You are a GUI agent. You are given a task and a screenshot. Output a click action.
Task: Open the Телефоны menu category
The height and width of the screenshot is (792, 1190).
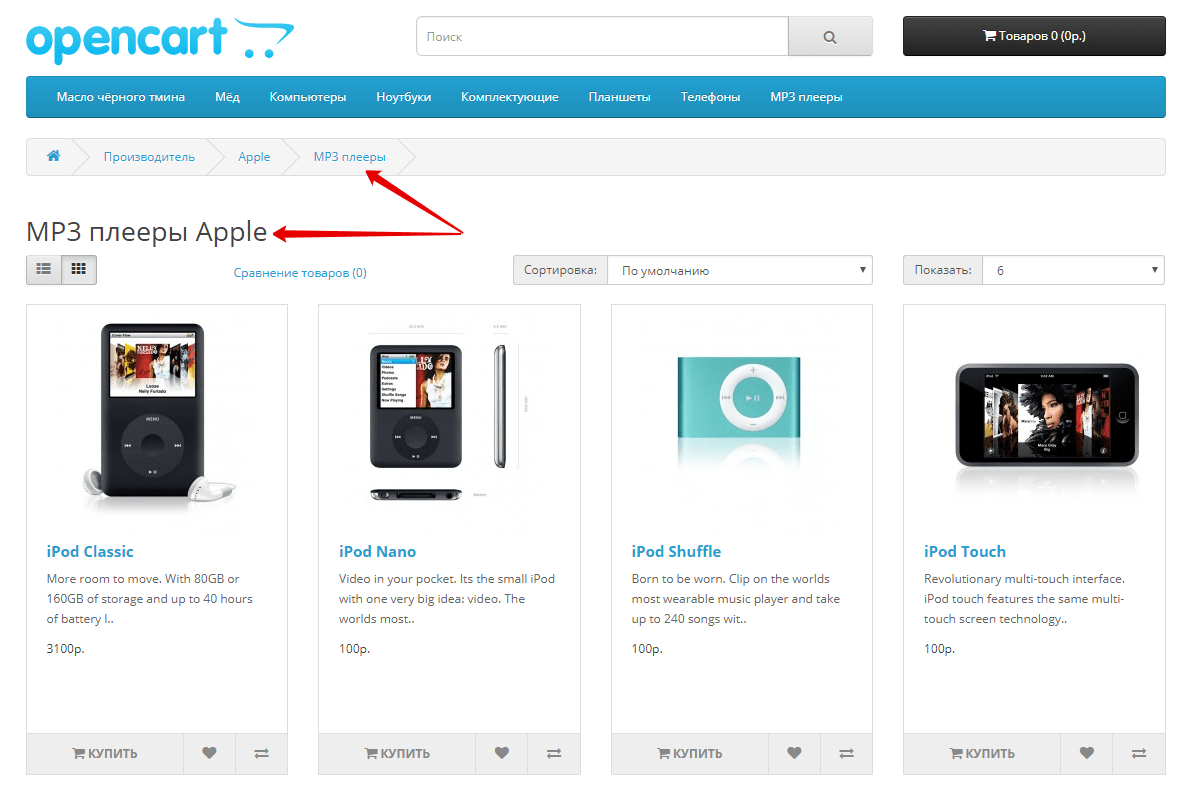pyautogui.click(x=710, y=97)
